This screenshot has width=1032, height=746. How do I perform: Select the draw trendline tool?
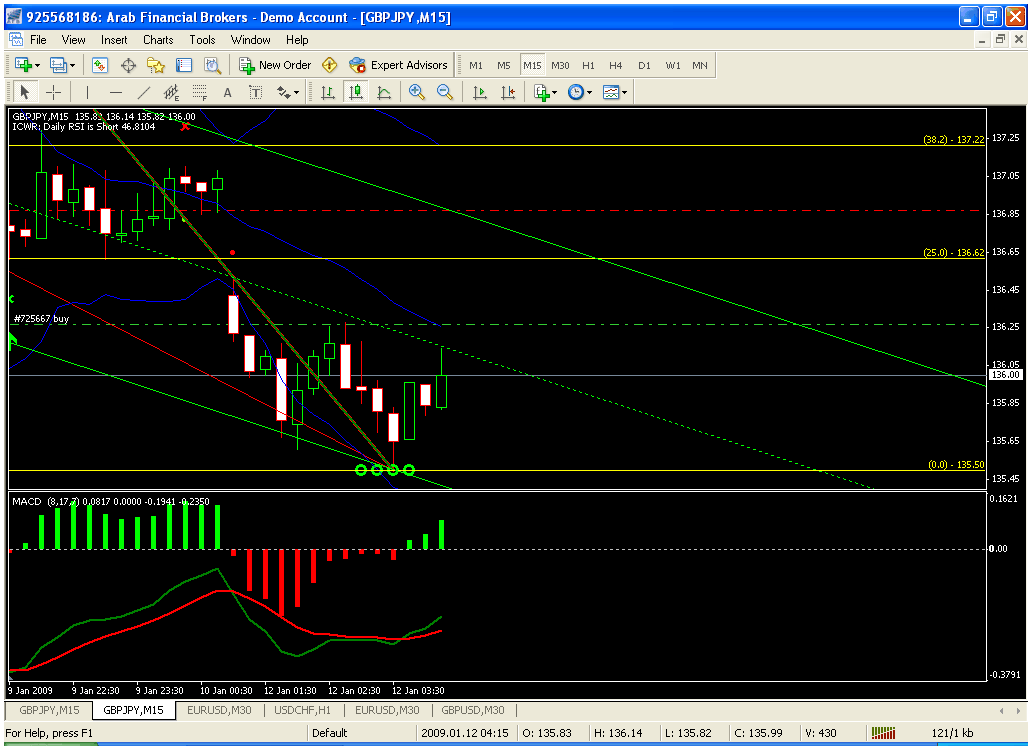click(x=143, y=92)
